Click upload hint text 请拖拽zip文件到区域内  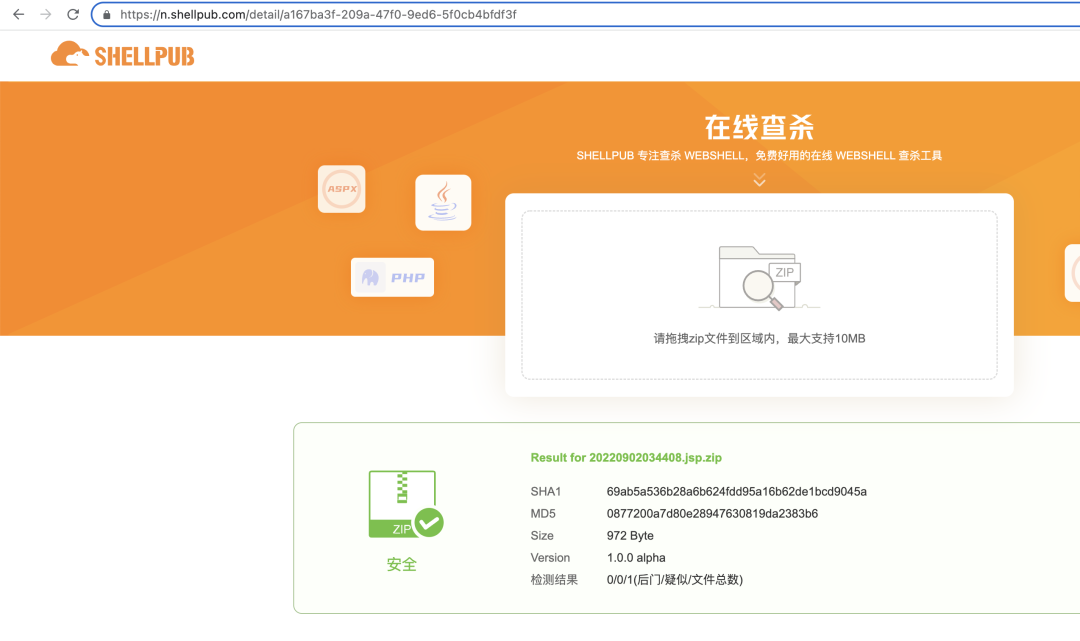pyautogui.click(x=759, y=338)
